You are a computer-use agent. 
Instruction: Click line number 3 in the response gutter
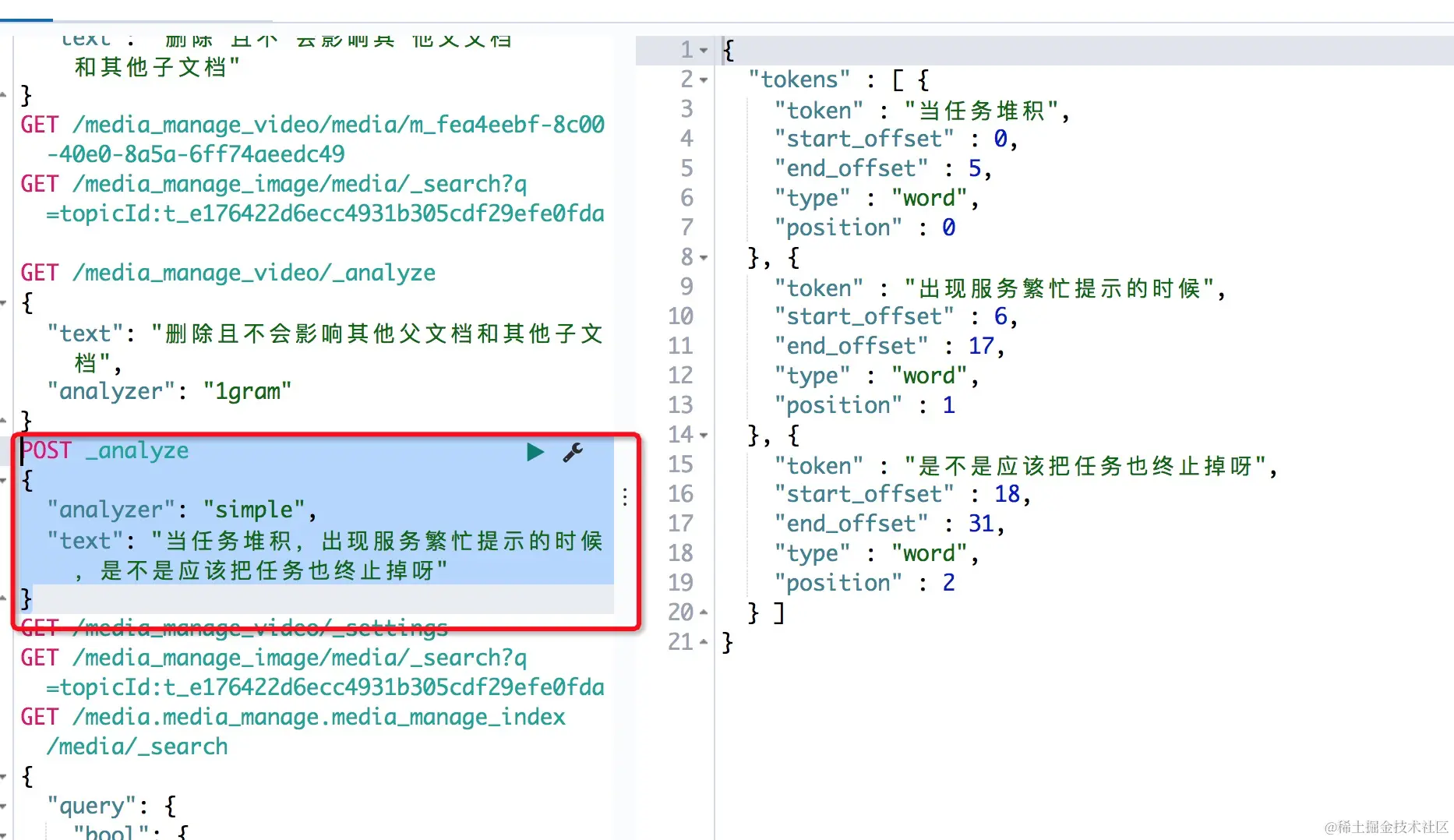click(686, 109)
